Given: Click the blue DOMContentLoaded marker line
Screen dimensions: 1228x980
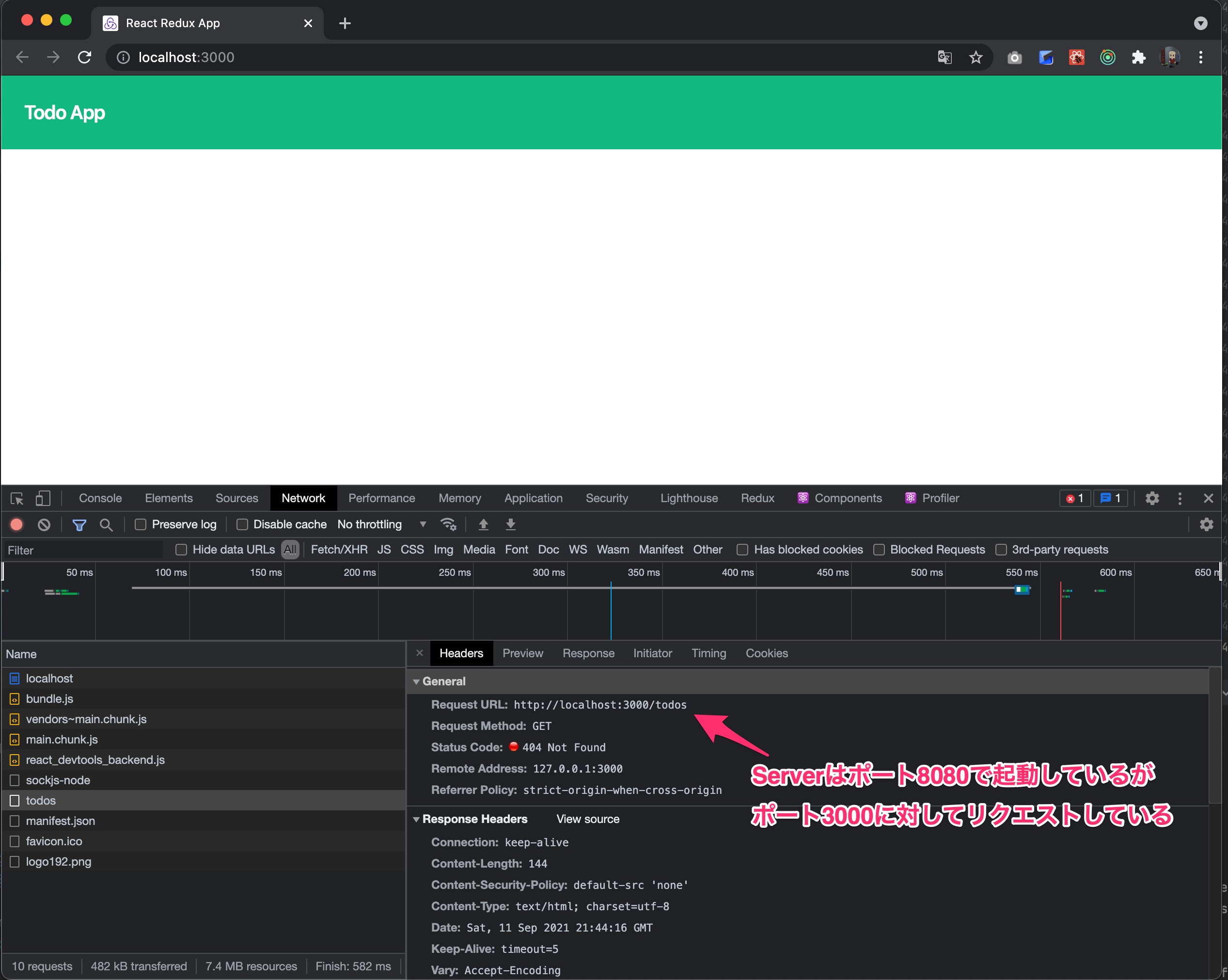Looking at the screenshot, I should click(x=611, y=610).
